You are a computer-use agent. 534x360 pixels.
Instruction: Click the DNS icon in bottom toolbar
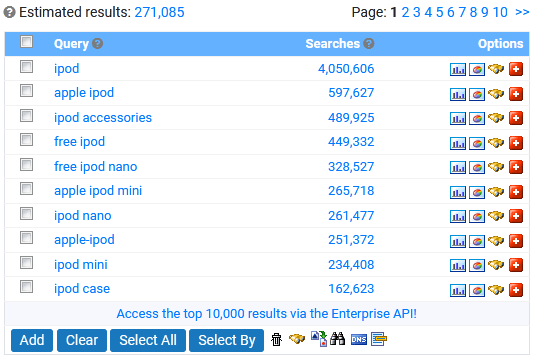pyautogui.click(x=359, y=340)
